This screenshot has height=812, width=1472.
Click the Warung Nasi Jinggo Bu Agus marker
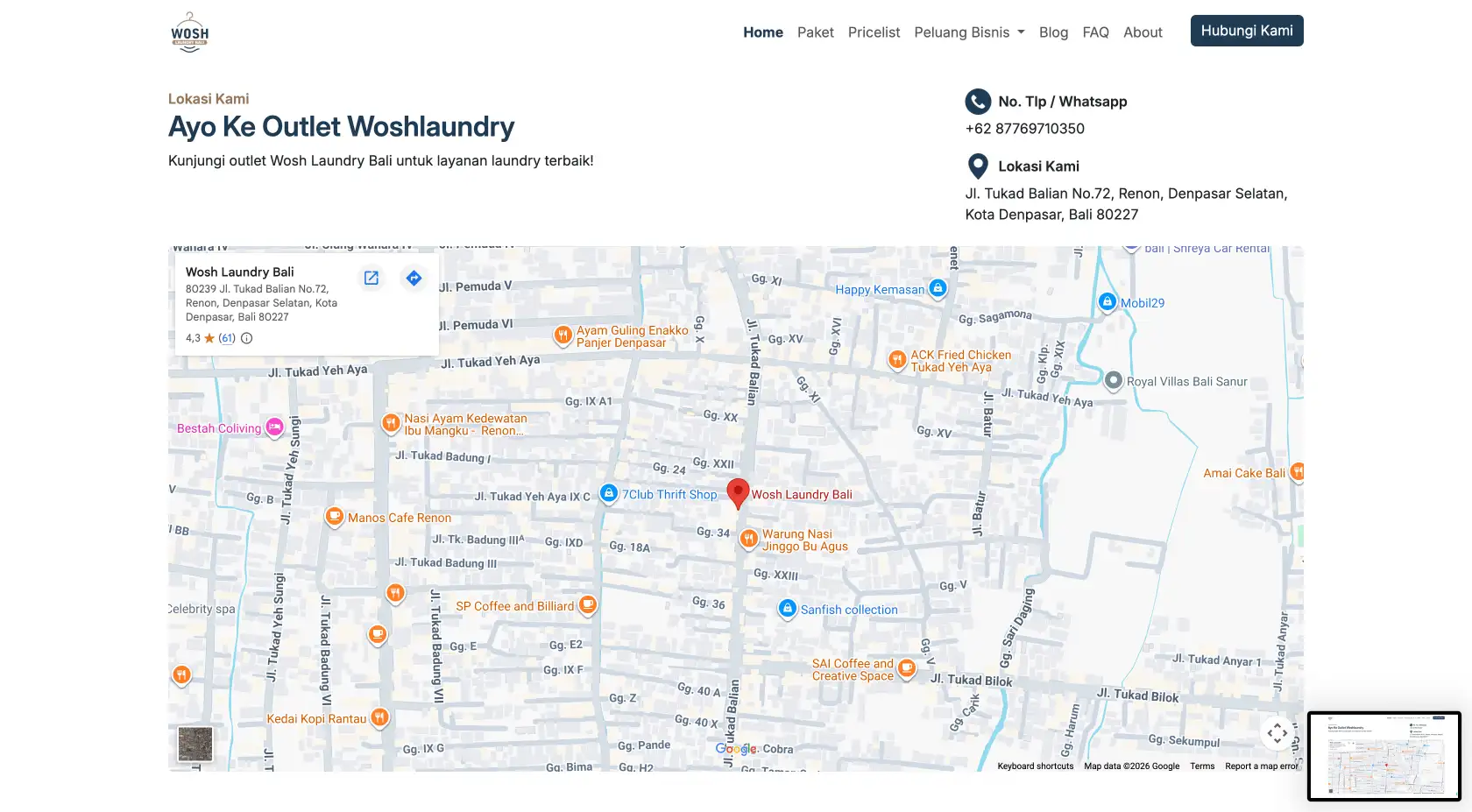tap(748, 539)
